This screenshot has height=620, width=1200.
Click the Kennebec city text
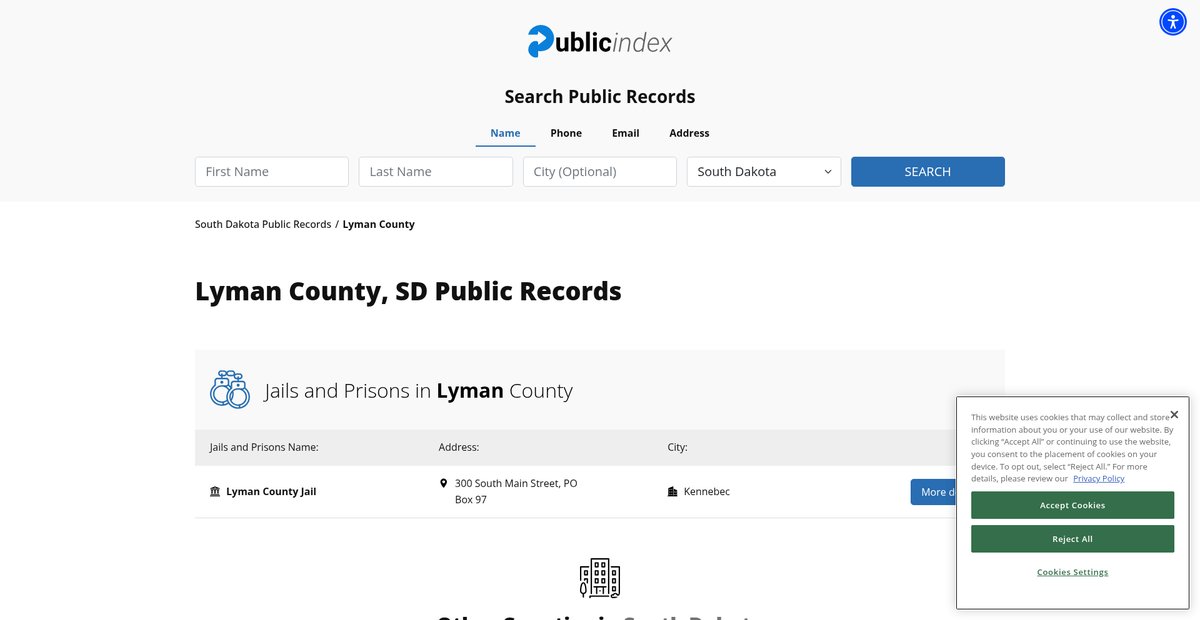pyautogui.click(x=707, y=492)
